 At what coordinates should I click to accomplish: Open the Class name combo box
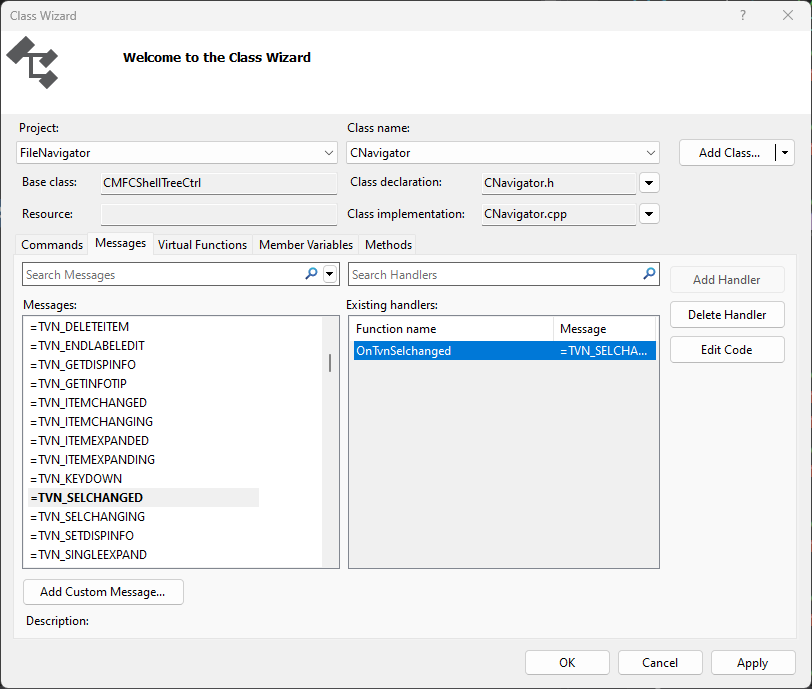pos(502,153)
